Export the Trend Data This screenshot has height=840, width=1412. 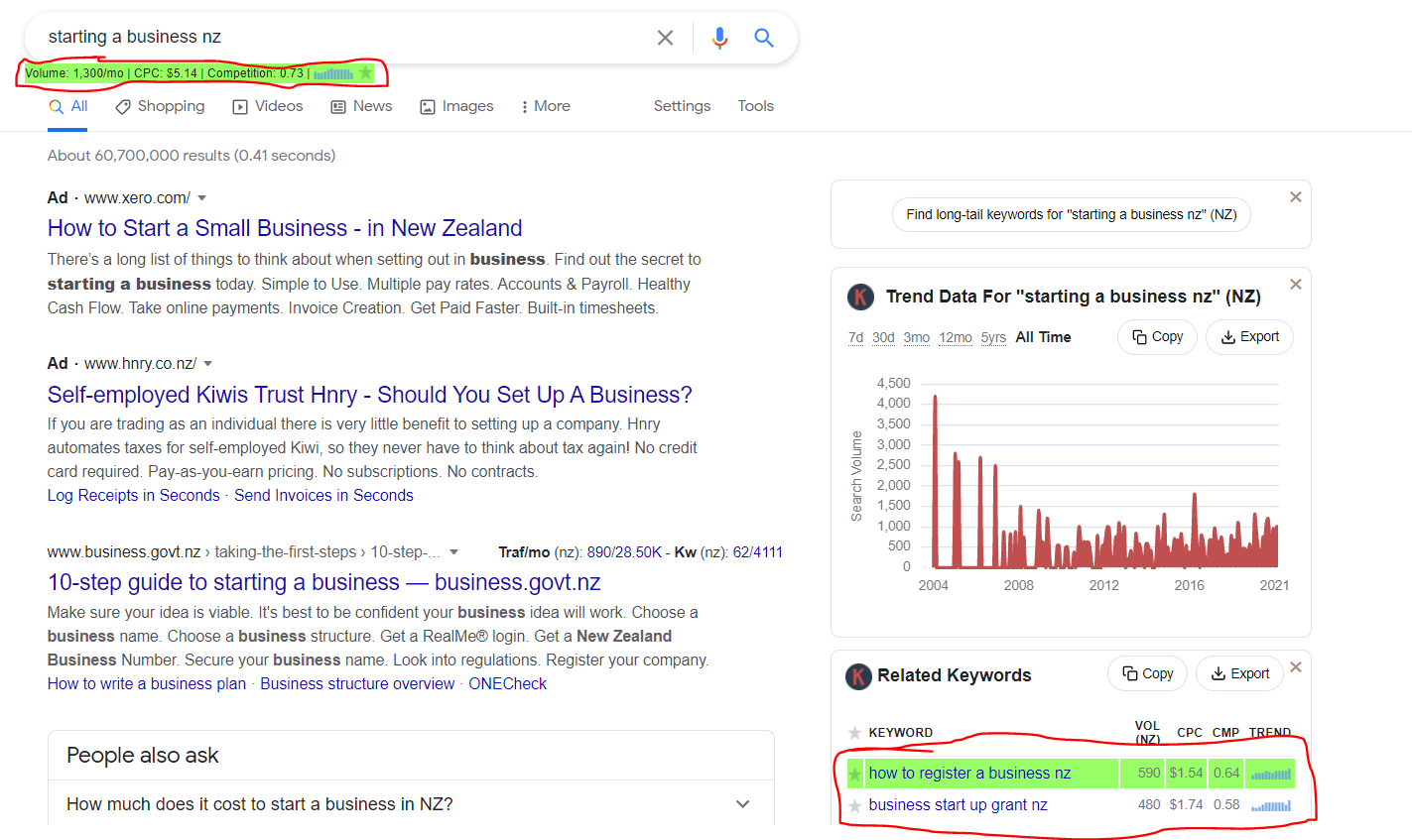point(1249,337)
